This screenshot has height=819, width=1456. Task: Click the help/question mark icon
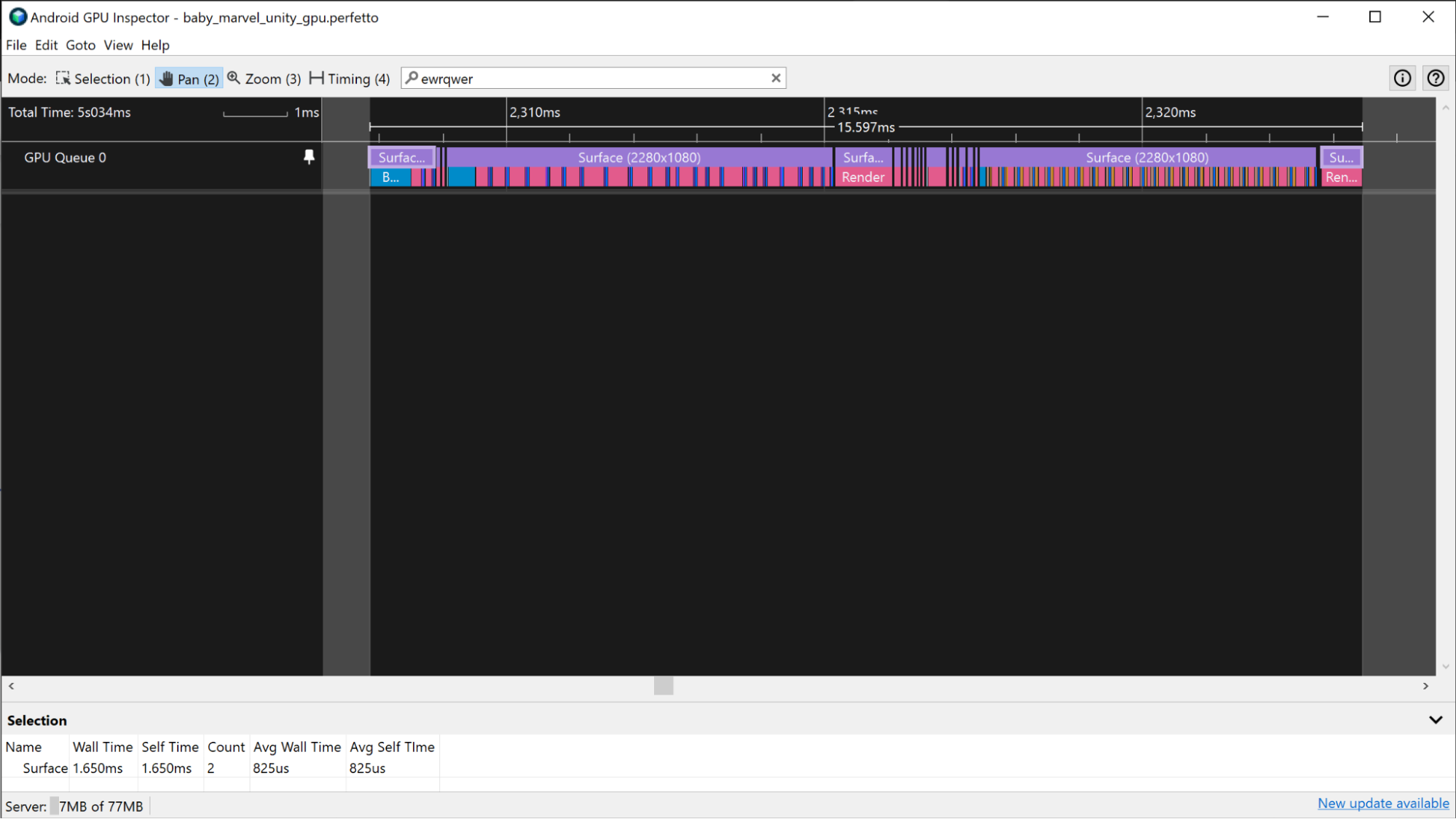click(x=1436, y=78)
